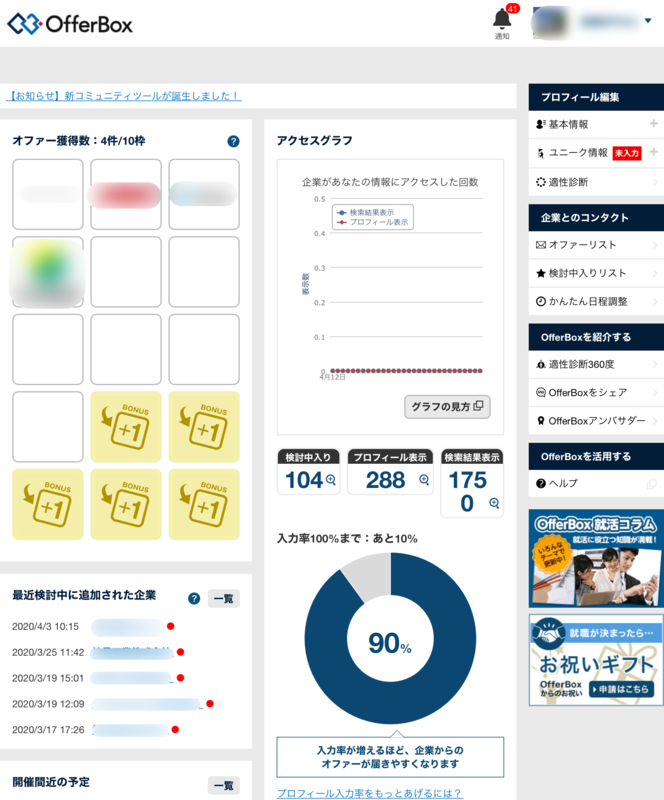664x800 pixels.
Task: Click the 4月12日 graph axis label
Action: [332, 377]
